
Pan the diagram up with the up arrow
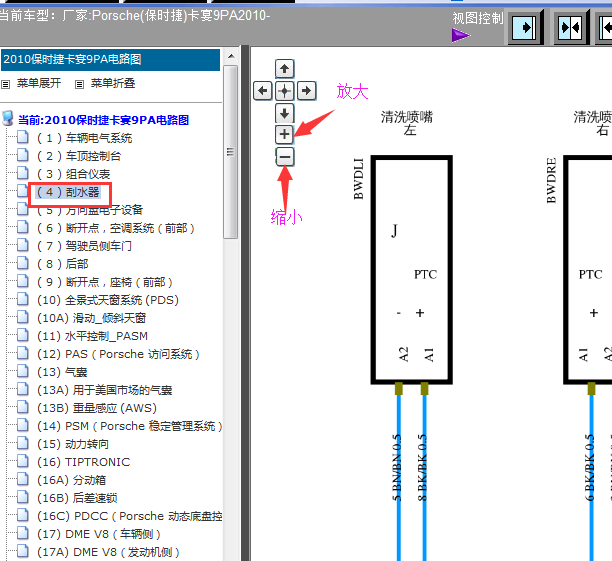point(285,69)
